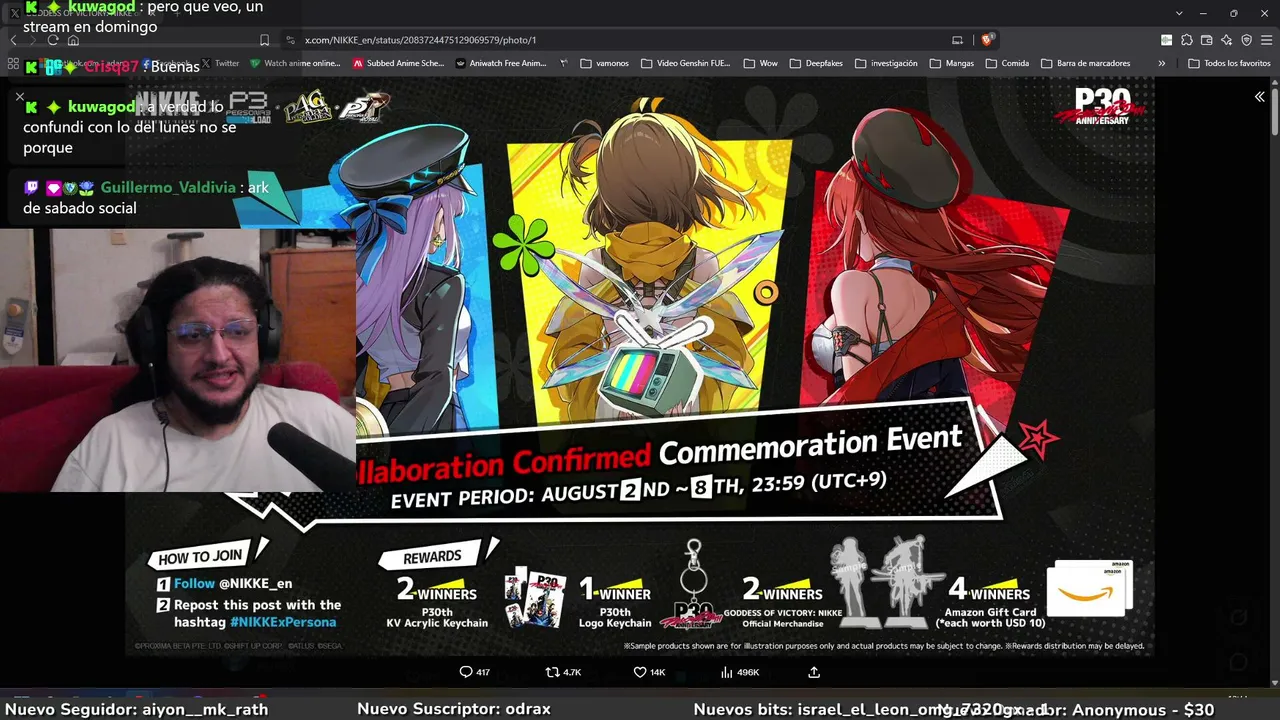Image resolution: width=1280 pixels, height=720 pixels.
Task: Go back with the browser back arrow
Action: [14, 40]
